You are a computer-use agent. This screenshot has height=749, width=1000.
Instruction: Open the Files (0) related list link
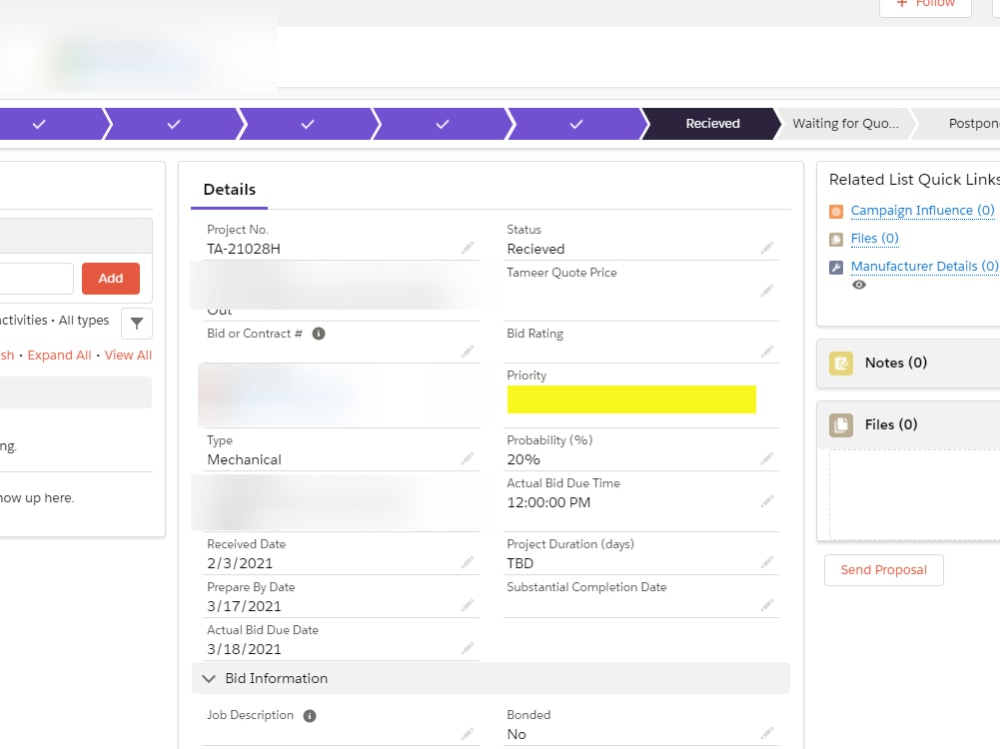point(873,238)
